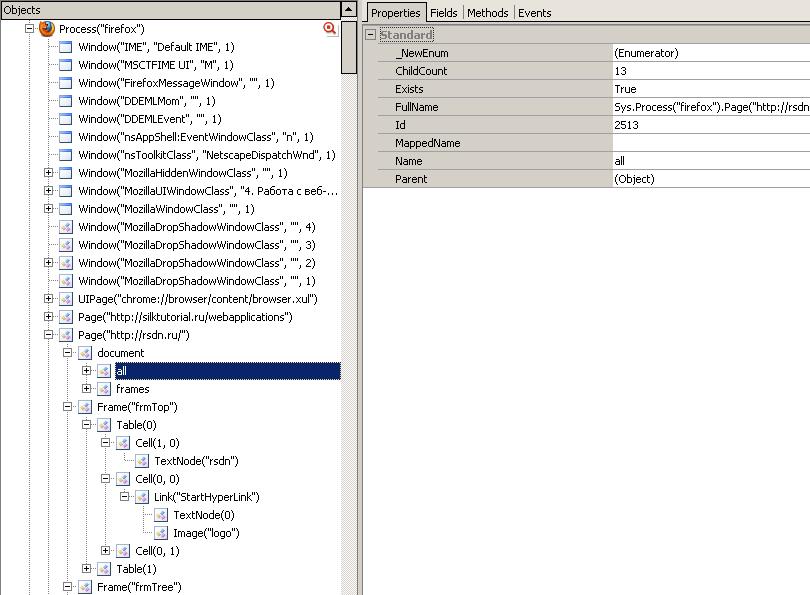Expand the frames node under document
Image resolution: width=810 pixels, height=595 pixels.
[x=86, y=389]
